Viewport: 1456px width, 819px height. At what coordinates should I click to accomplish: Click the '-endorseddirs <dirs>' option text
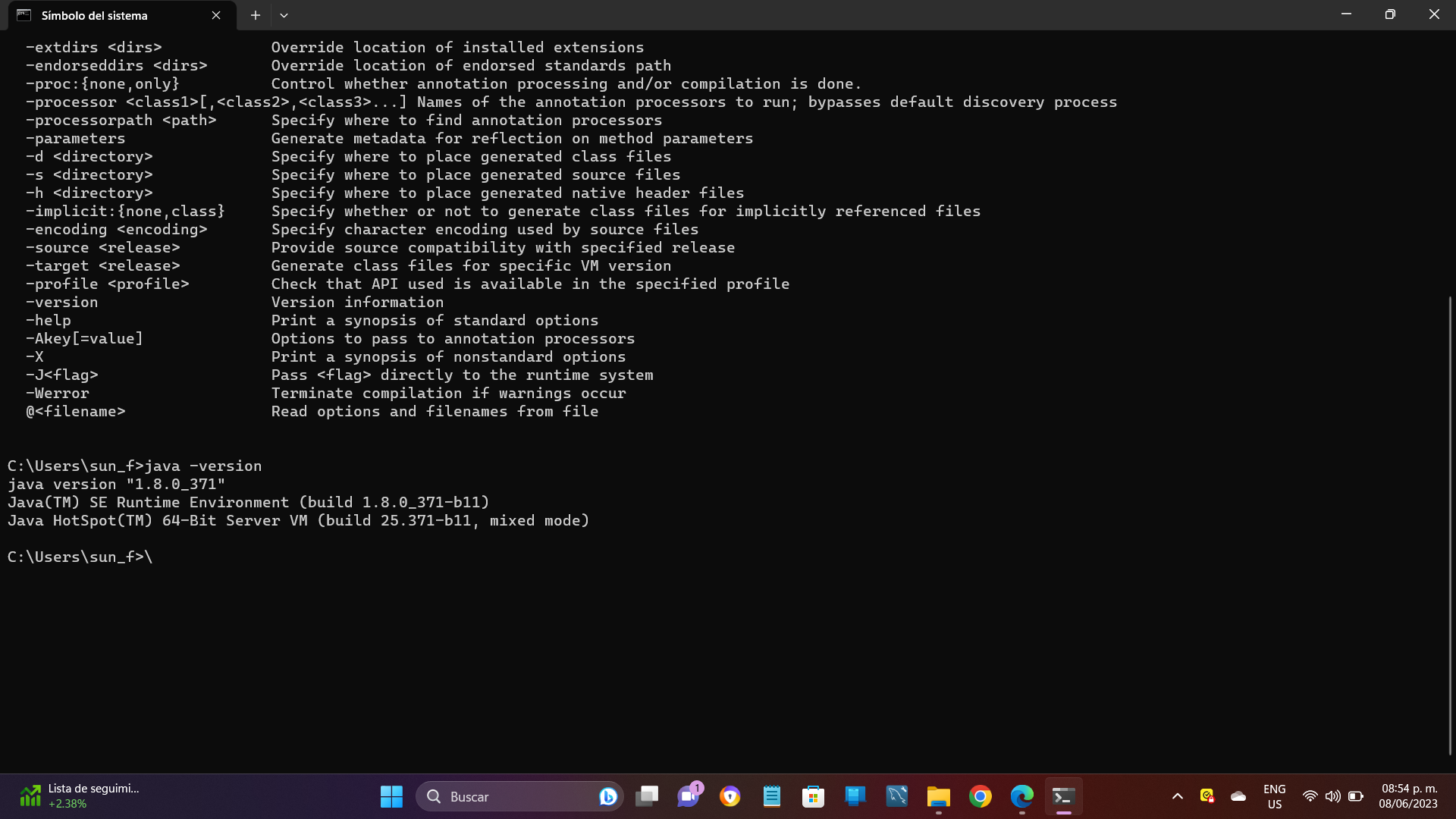pos(116,65)
